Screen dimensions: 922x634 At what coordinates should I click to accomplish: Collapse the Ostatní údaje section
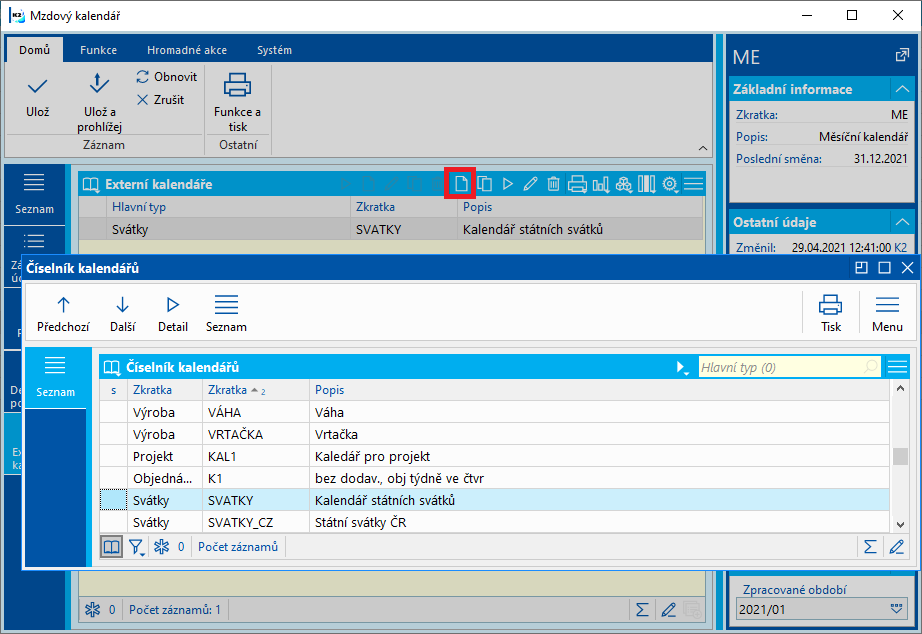[x=902, y=222]
